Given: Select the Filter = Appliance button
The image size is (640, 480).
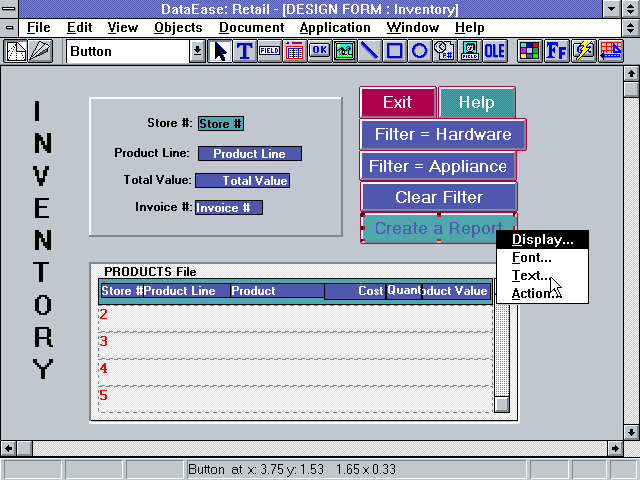Looking at the screenshot, I should tap(438, 166).
